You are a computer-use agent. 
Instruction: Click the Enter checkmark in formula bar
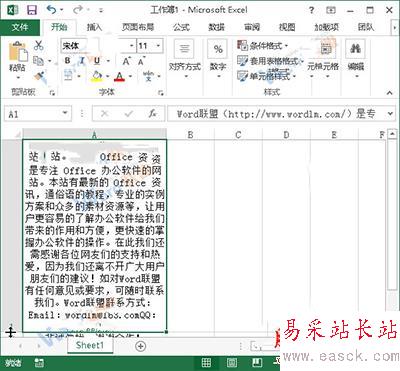pos(129,114)
